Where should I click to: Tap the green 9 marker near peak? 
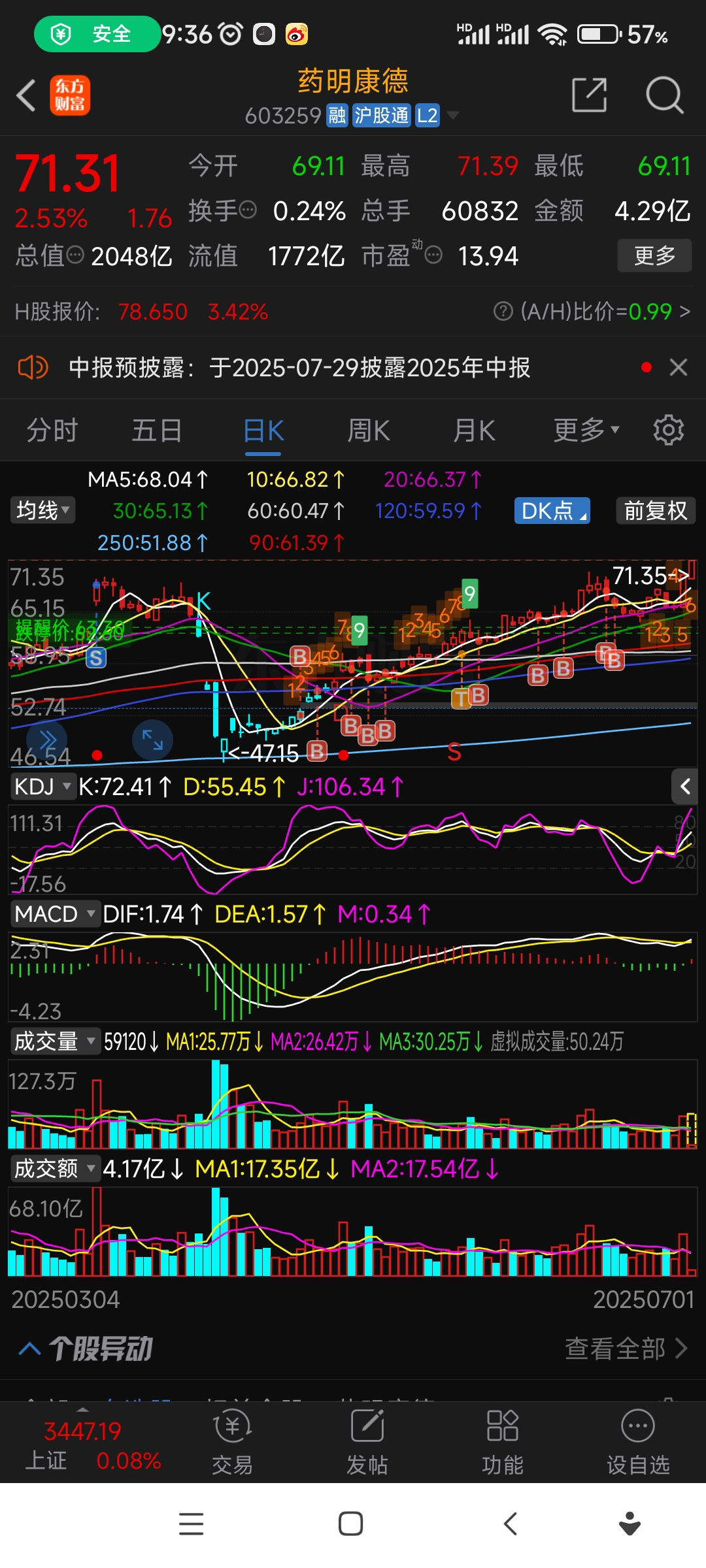point(469,594)
